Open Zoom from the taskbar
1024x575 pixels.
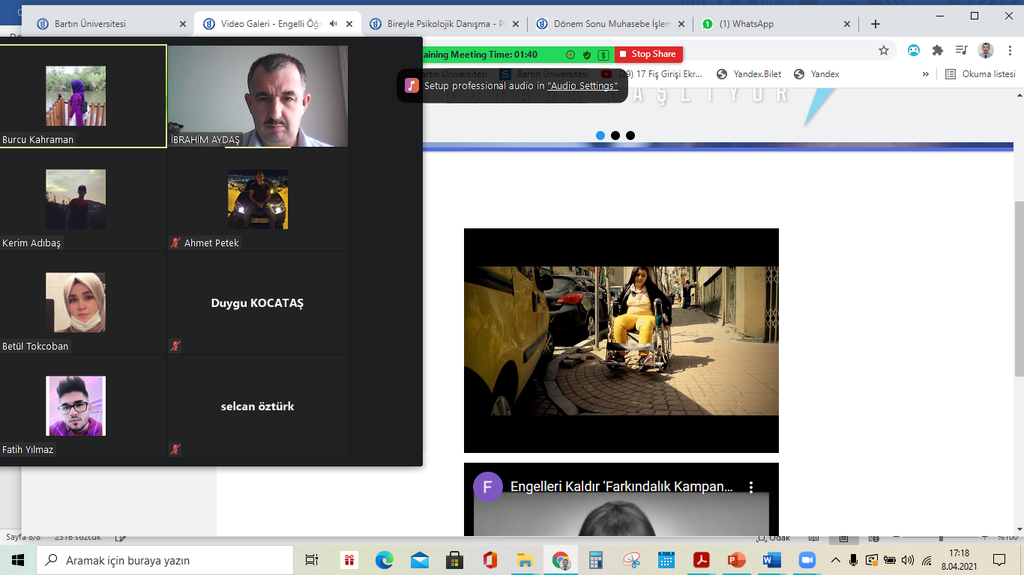pyautogui.click(x=806, y=560)
